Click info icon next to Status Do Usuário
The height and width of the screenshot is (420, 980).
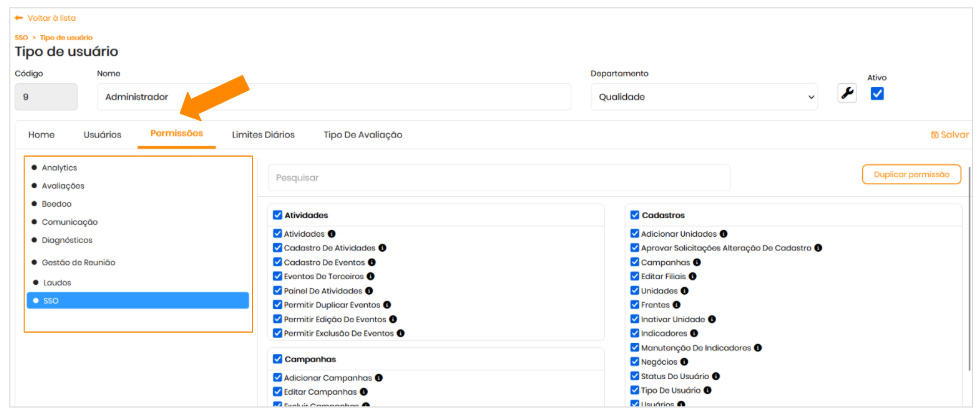coord(717,376)
